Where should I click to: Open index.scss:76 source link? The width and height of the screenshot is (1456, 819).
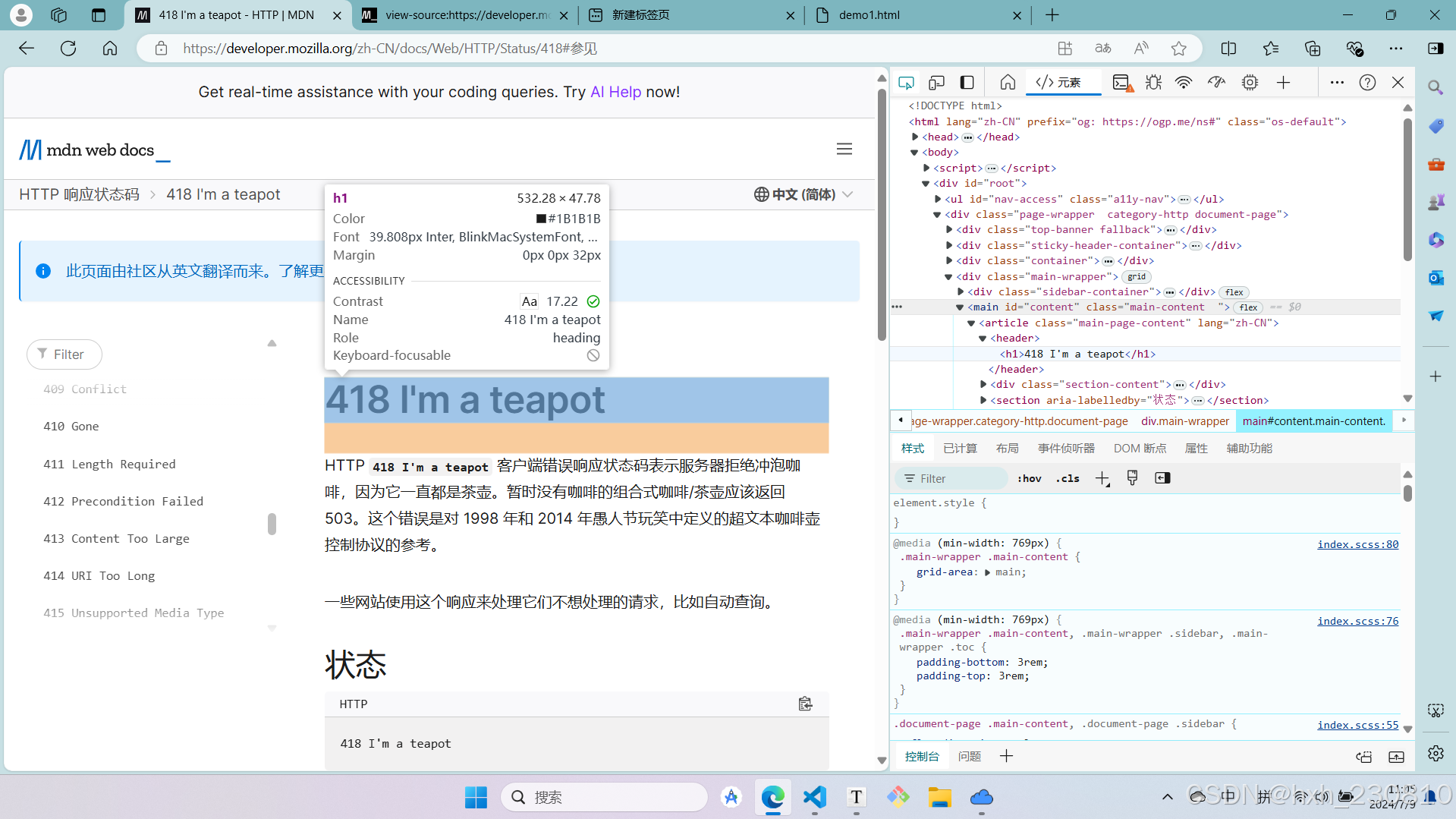[1357, 621]
